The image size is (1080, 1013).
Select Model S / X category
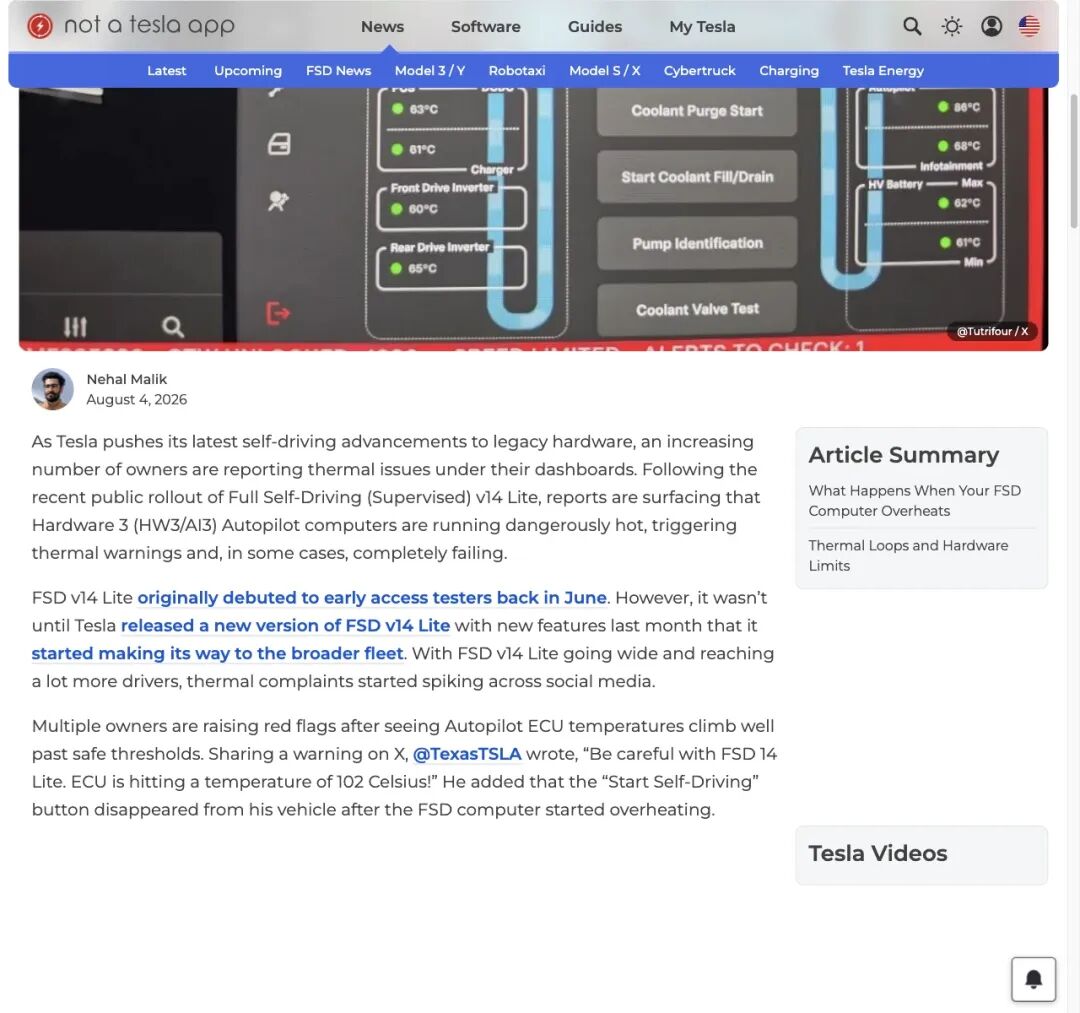coord(604,70)
